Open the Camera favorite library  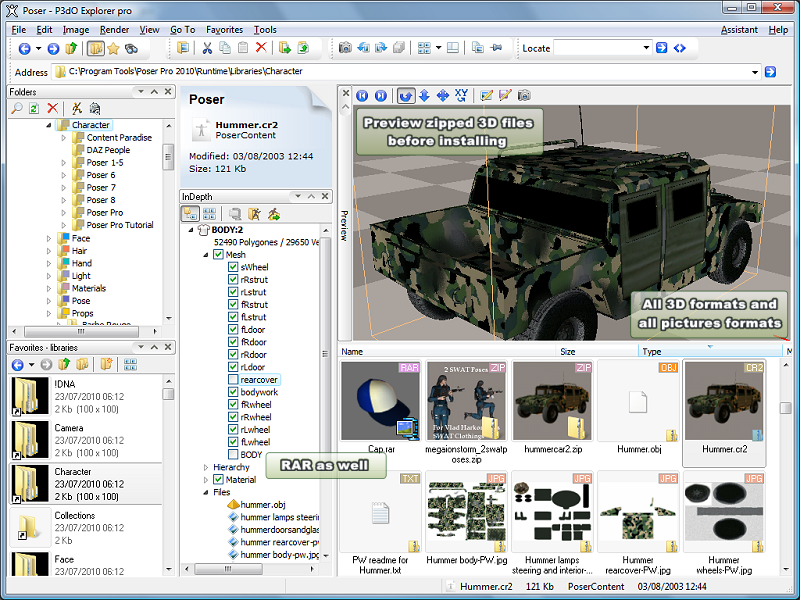86,440
